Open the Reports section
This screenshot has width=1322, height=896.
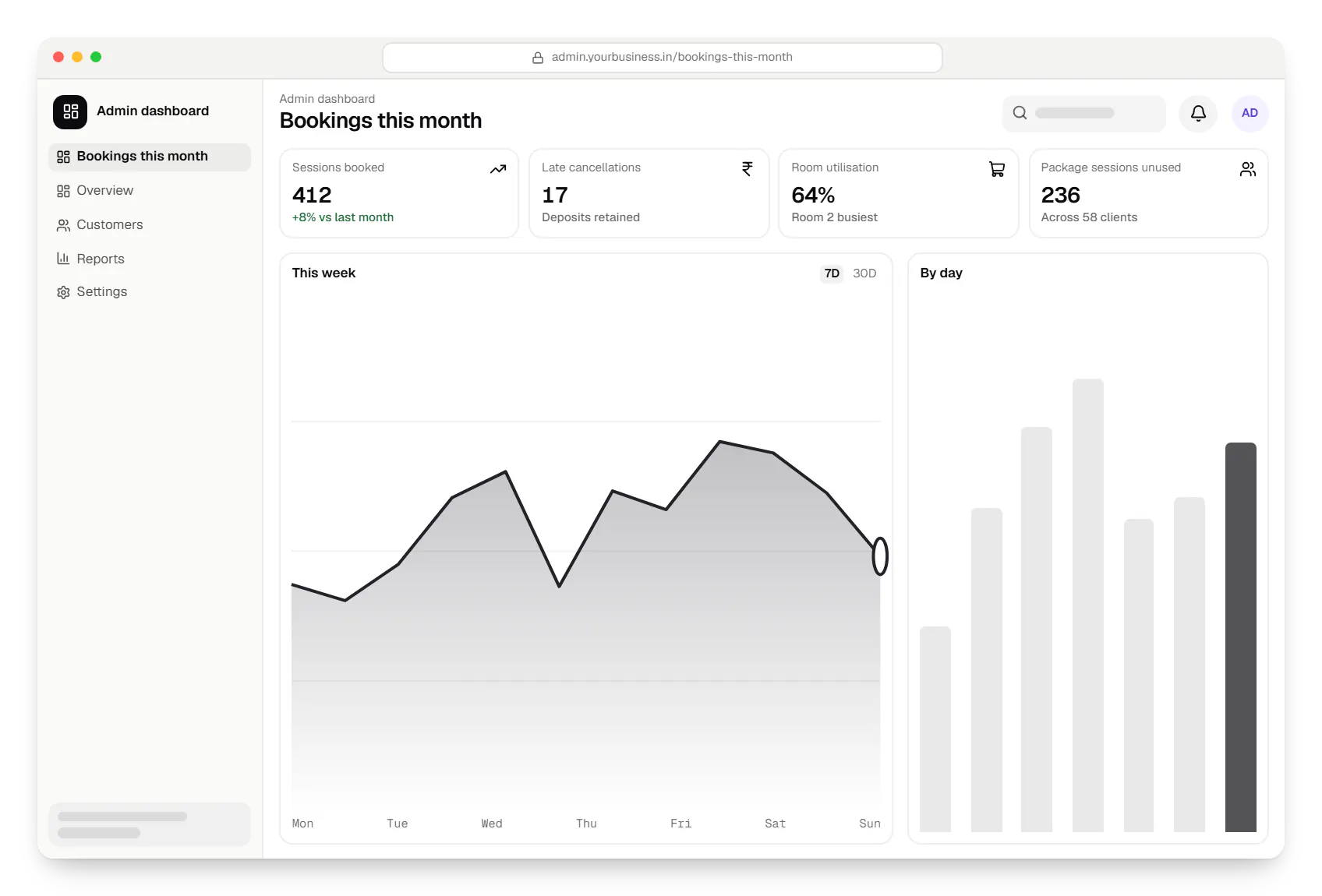click(150, 259)
